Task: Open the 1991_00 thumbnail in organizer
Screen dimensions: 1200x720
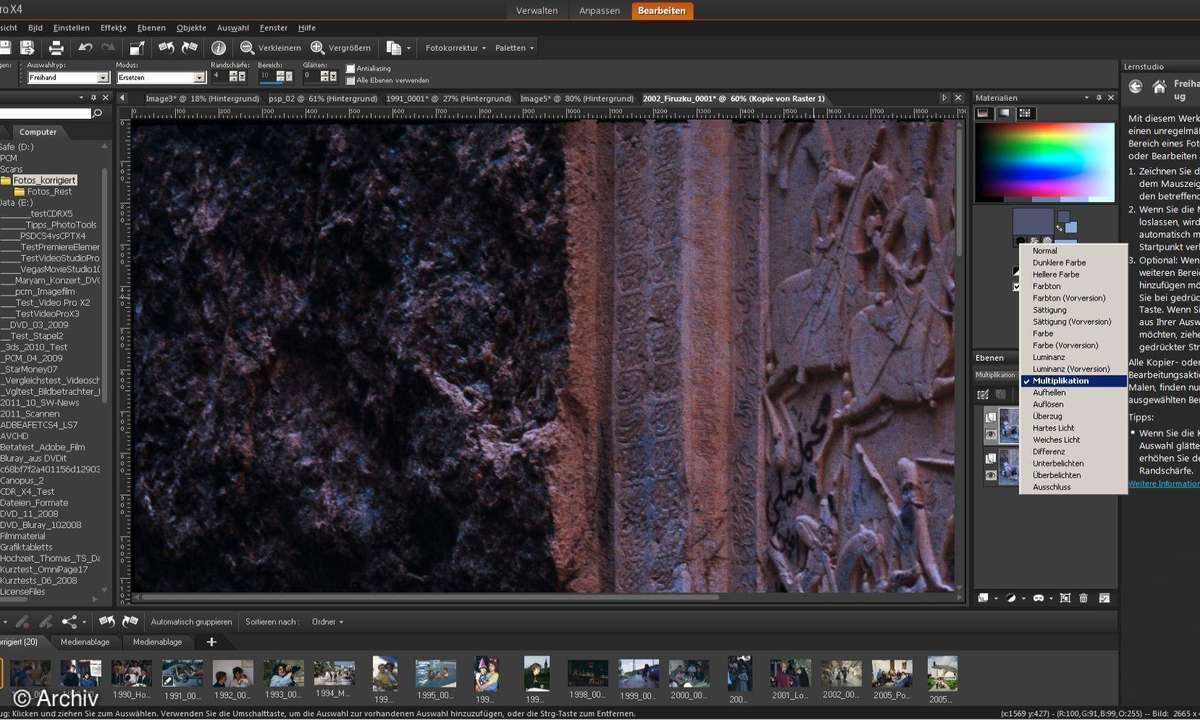Action: (x=183, y=680)
